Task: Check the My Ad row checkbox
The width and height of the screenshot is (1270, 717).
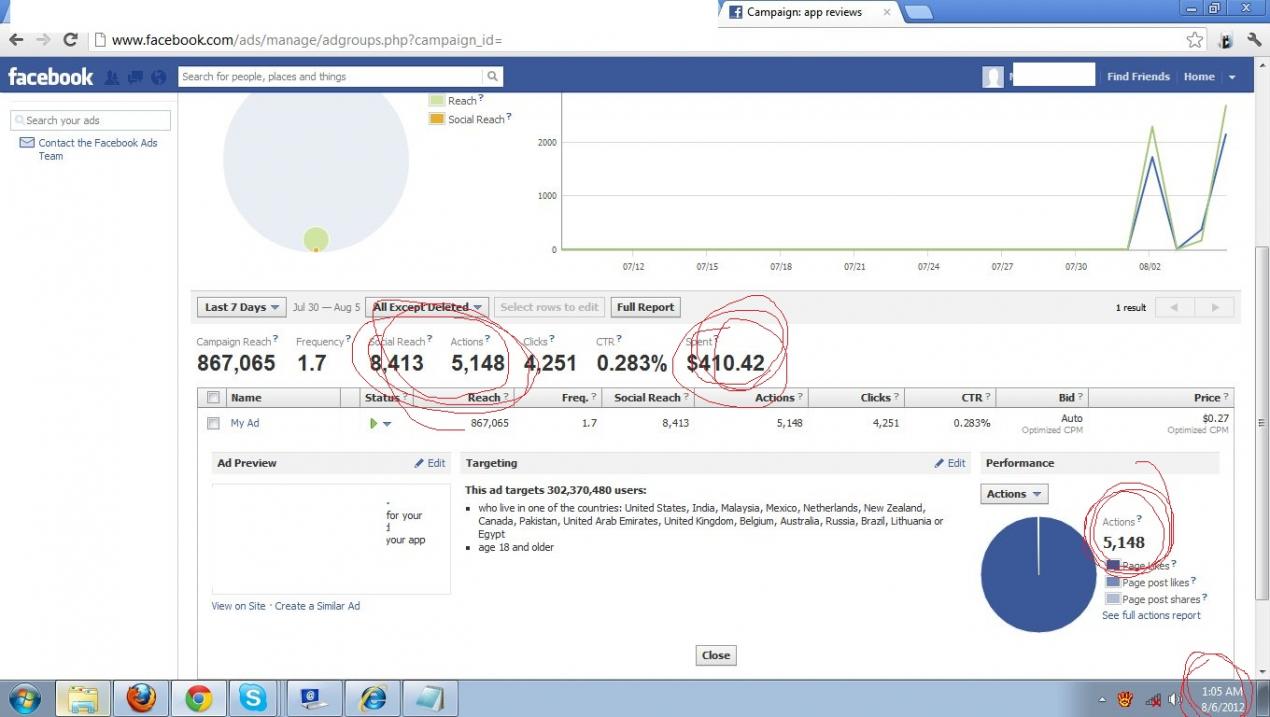Action: tap(213, 423)
